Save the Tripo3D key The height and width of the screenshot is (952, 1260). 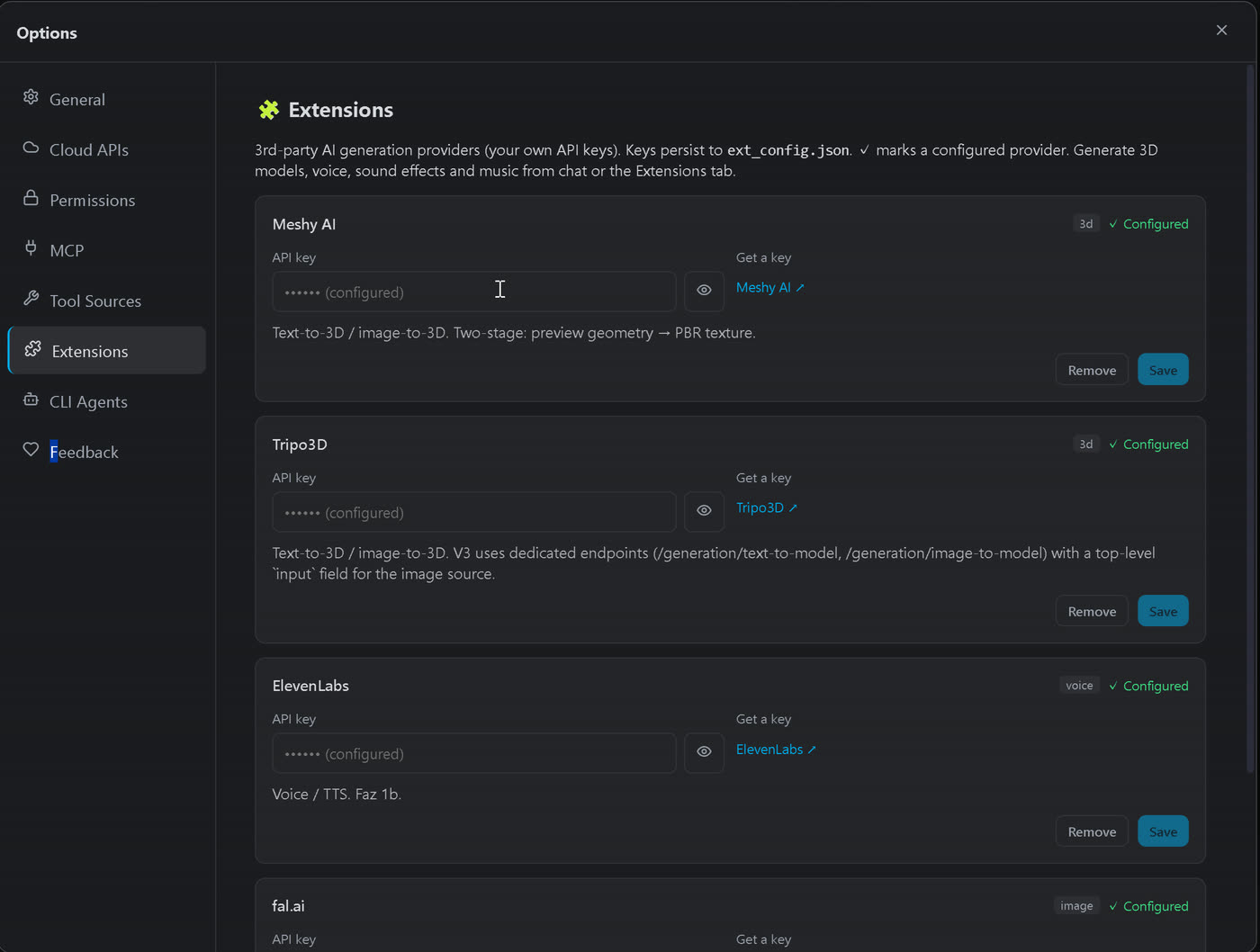coord(1163,611)
